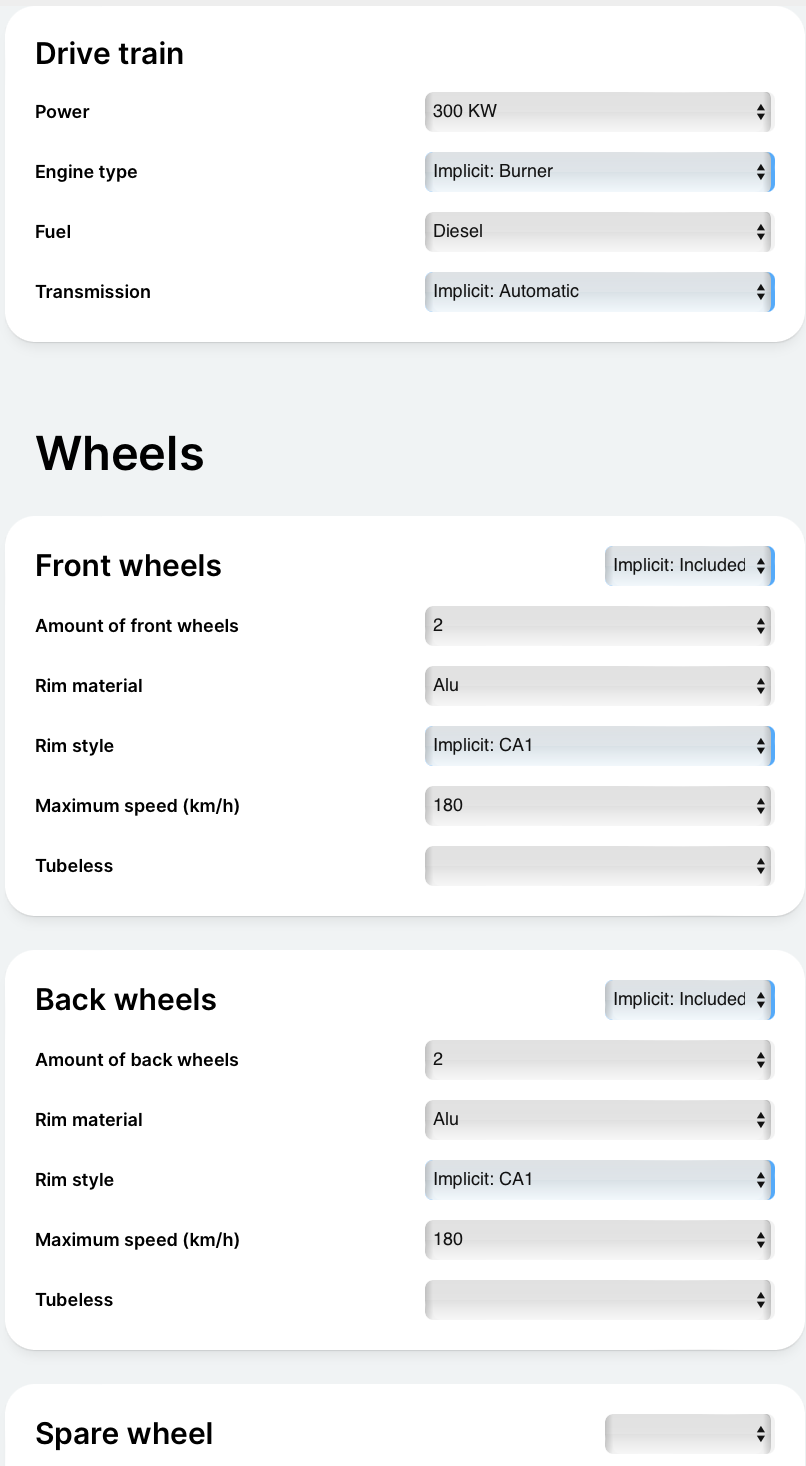Open the Spare wheel inclusion dropdown
This screenshot has width=806, height=1466.
[x=689, y=1434]
